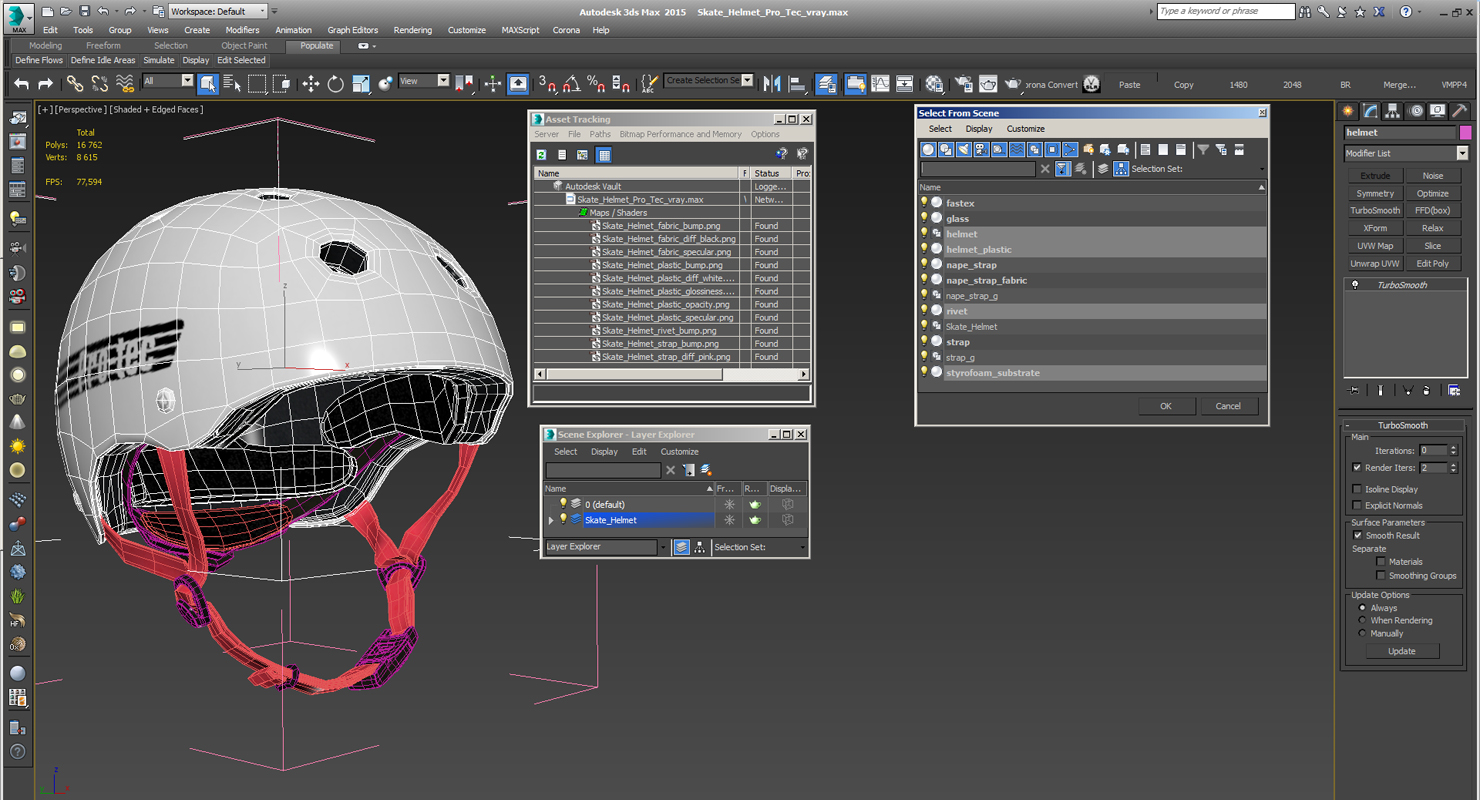Screen dimensions: 1480x800
Task: Open the Modifiers menu
Action: pyautogui.click(x=242, y=30)
